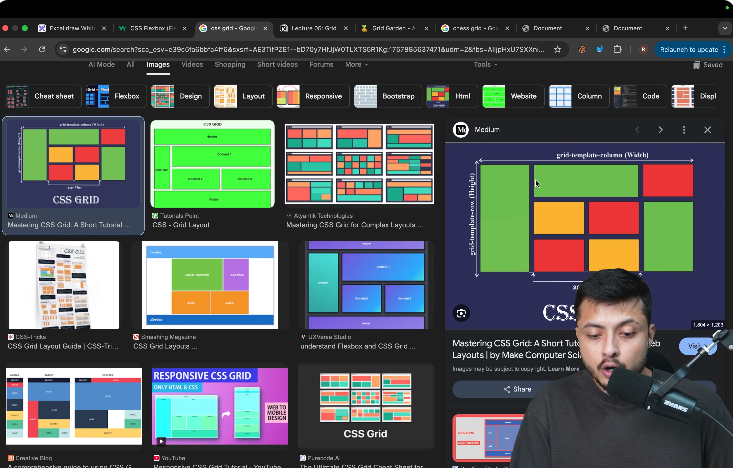The height and width of the screenshot is (468, 733).
Task: Filter images by Layout chip
Action: coord(241,96)
